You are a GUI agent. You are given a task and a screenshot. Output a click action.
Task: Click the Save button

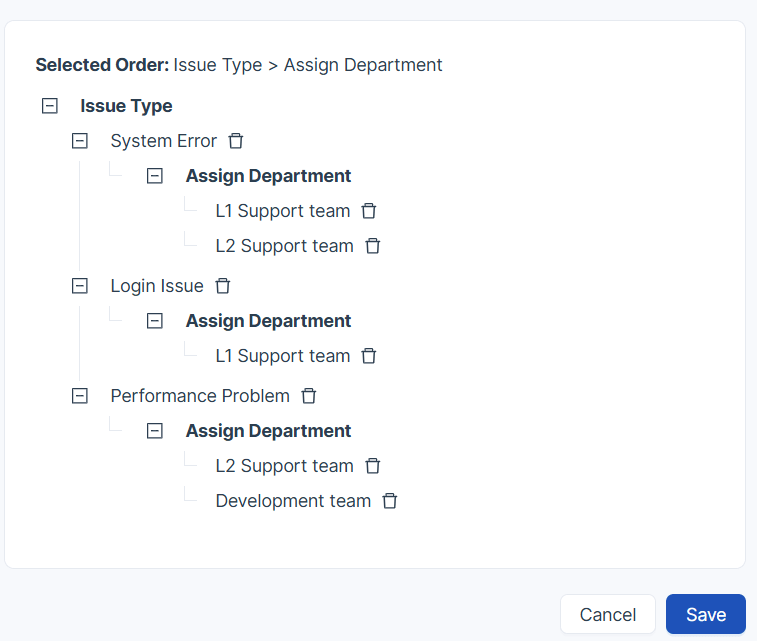point(705,614)
